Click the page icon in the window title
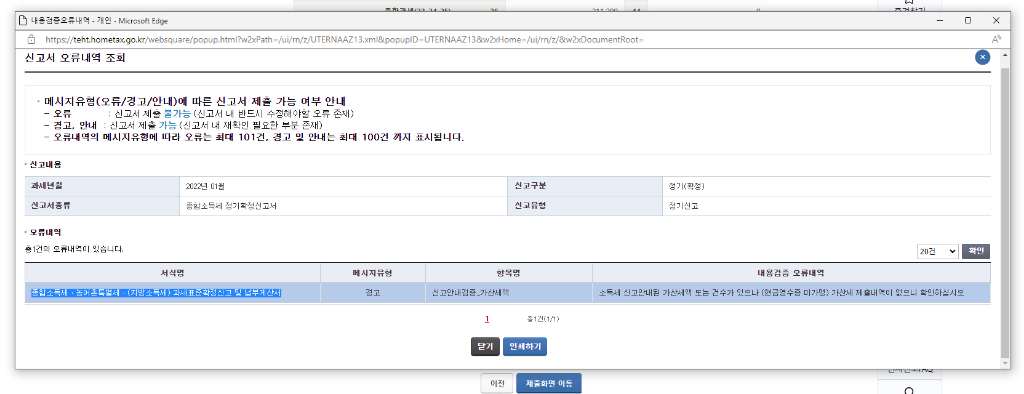Screen dimensions: 1024x394 pos(24,20)
